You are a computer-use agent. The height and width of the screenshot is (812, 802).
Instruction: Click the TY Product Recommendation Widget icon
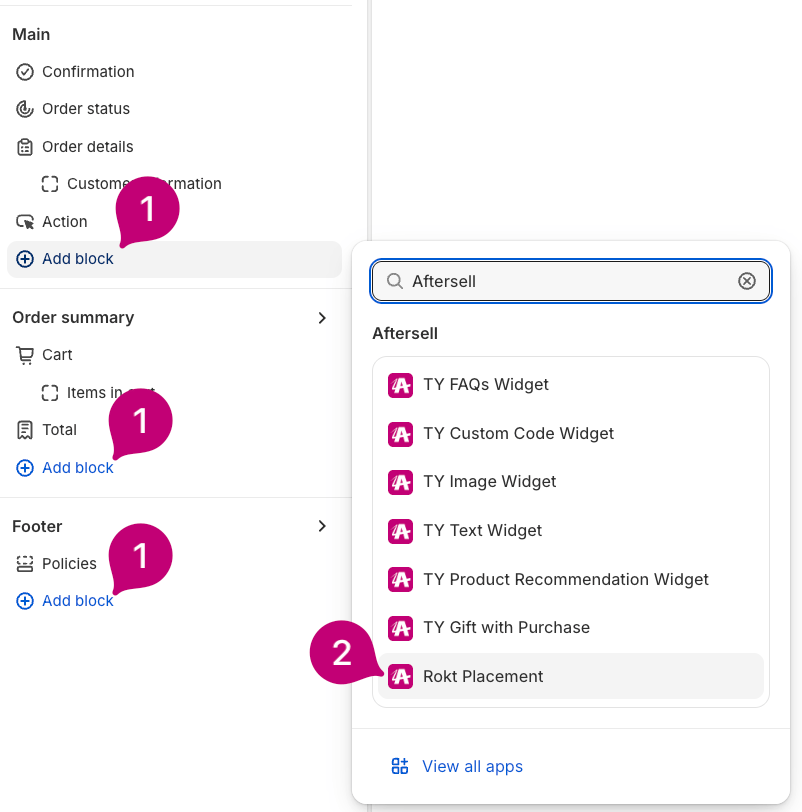[x=400, y=579]
